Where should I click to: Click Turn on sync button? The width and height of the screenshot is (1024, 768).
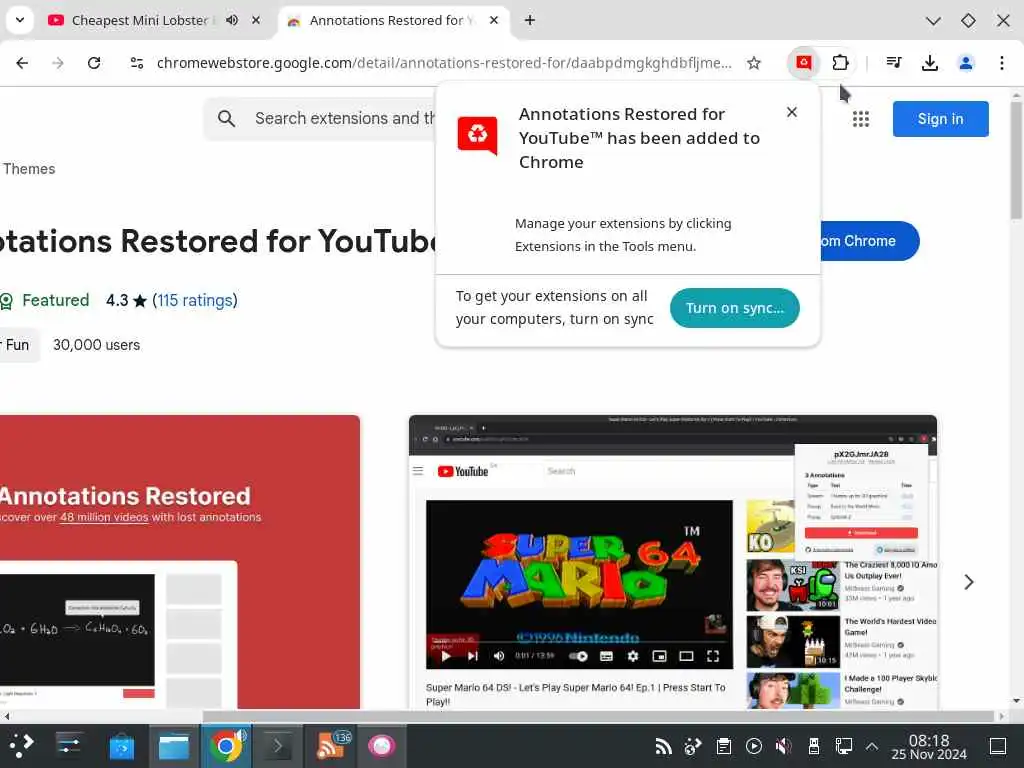point(735,308)
